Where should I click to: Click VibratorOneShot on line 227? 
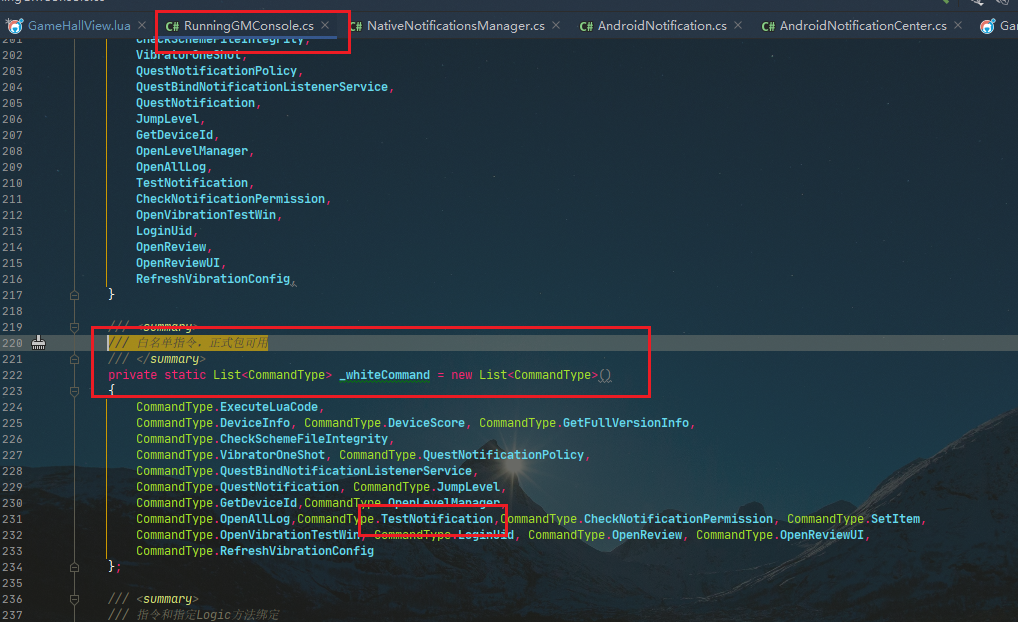click(x=273, y=455)
